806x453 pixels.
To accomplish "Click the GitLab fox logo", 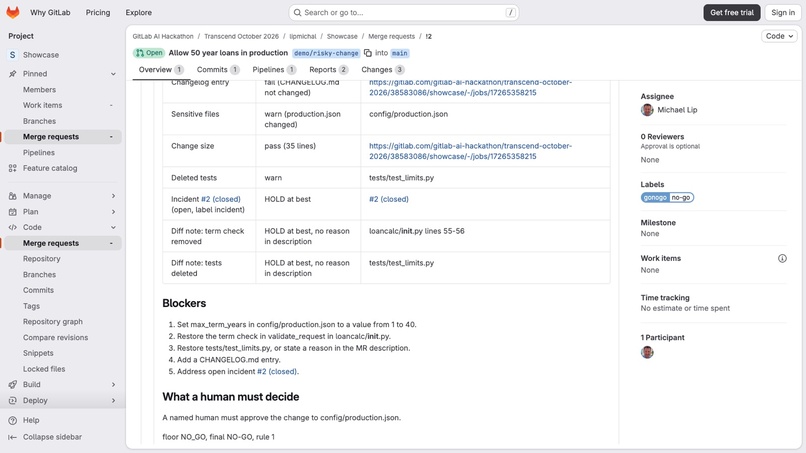I will click(x=13, y=12).
